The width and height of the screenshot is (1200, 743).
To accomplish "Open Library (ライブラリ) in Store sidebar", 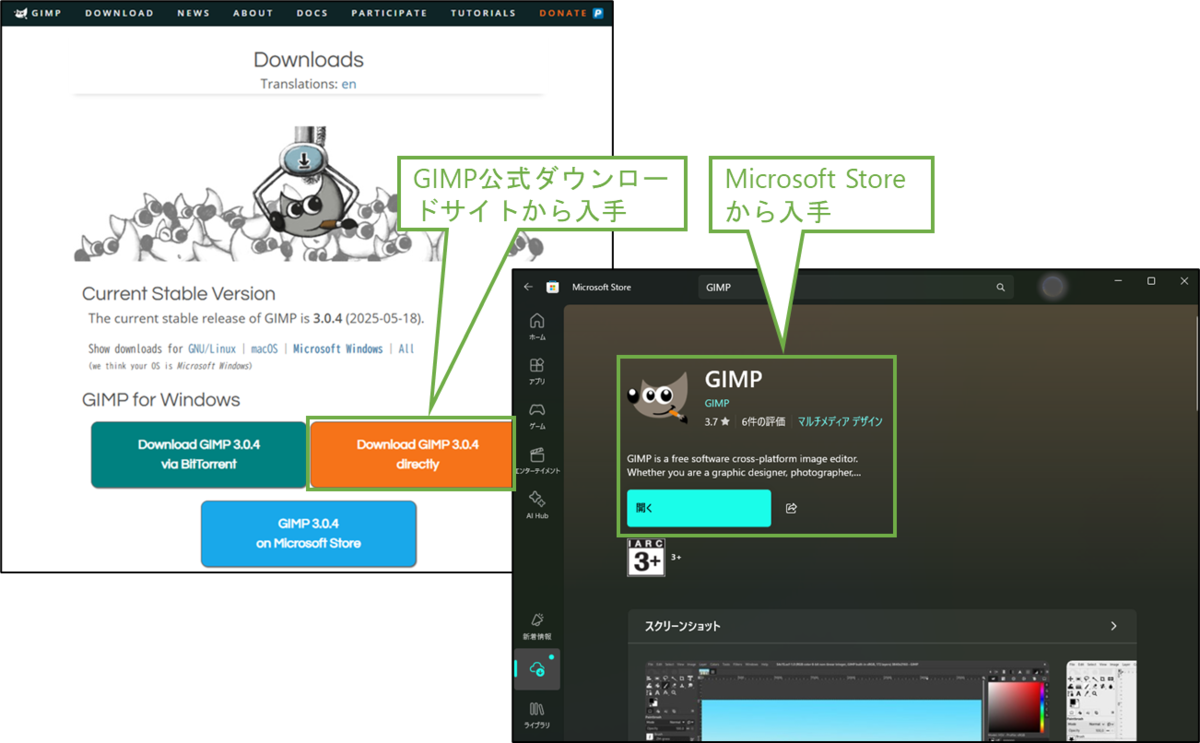I will point(537,716).
